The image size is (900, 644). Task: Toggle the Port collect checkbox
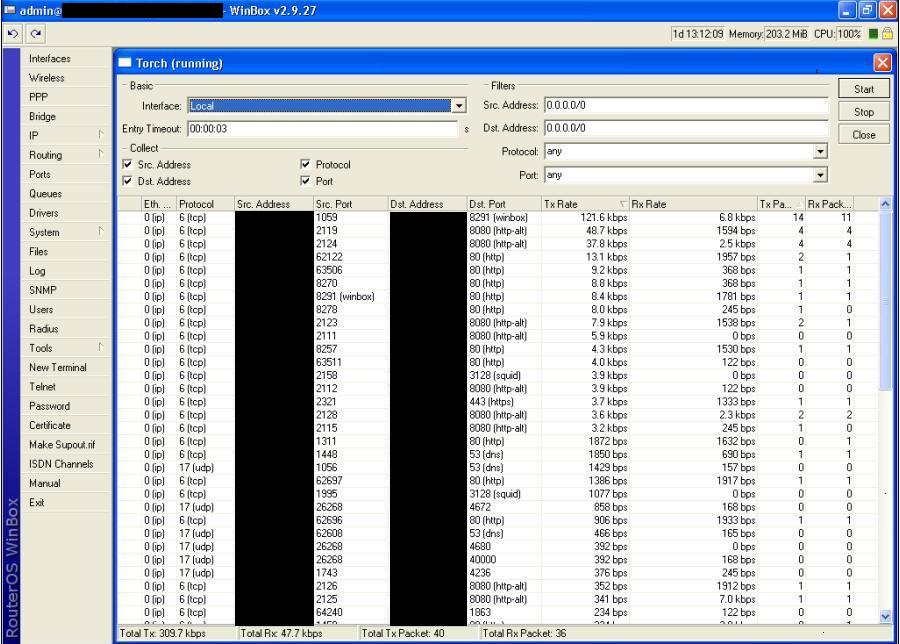[305, 181]
